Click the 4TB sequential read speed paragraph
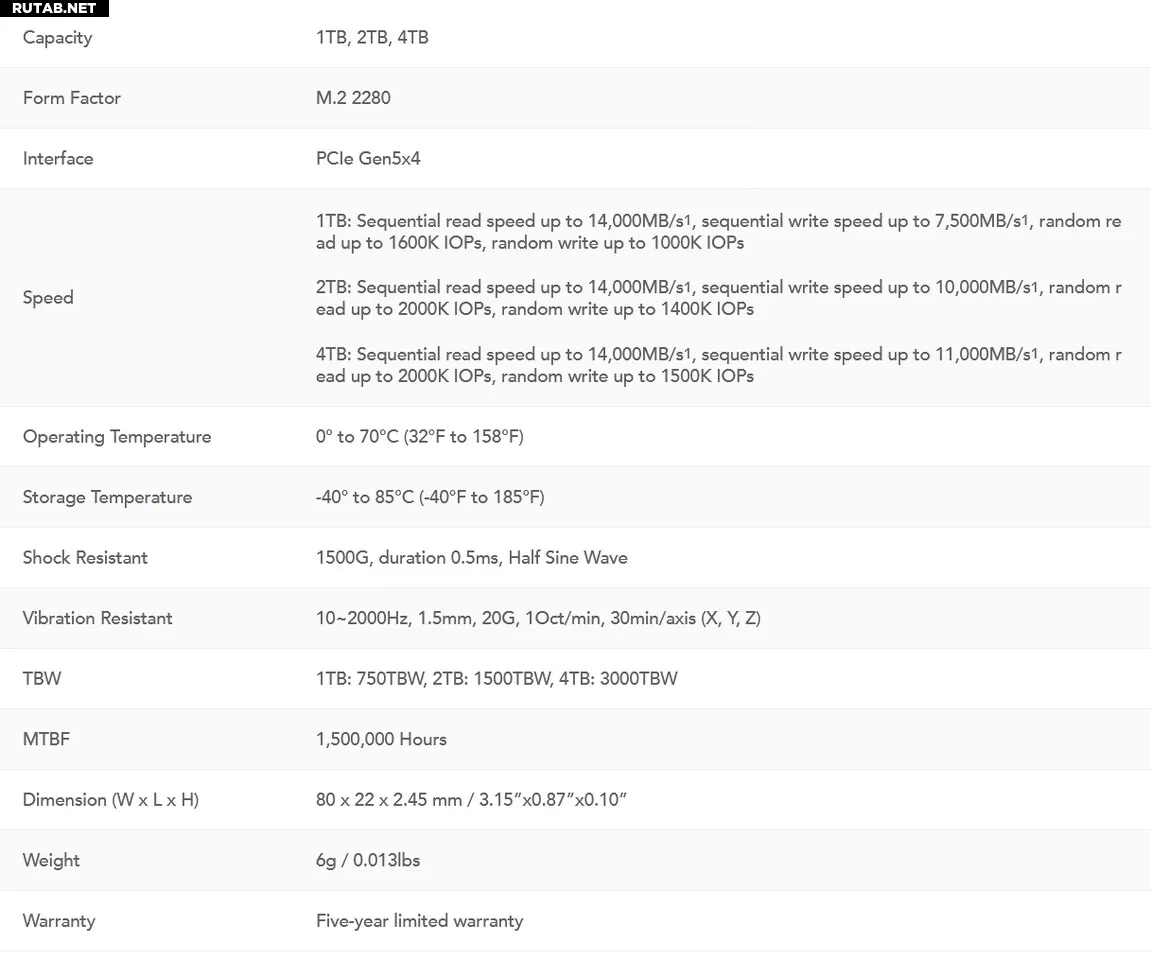 tap(719, 365)
